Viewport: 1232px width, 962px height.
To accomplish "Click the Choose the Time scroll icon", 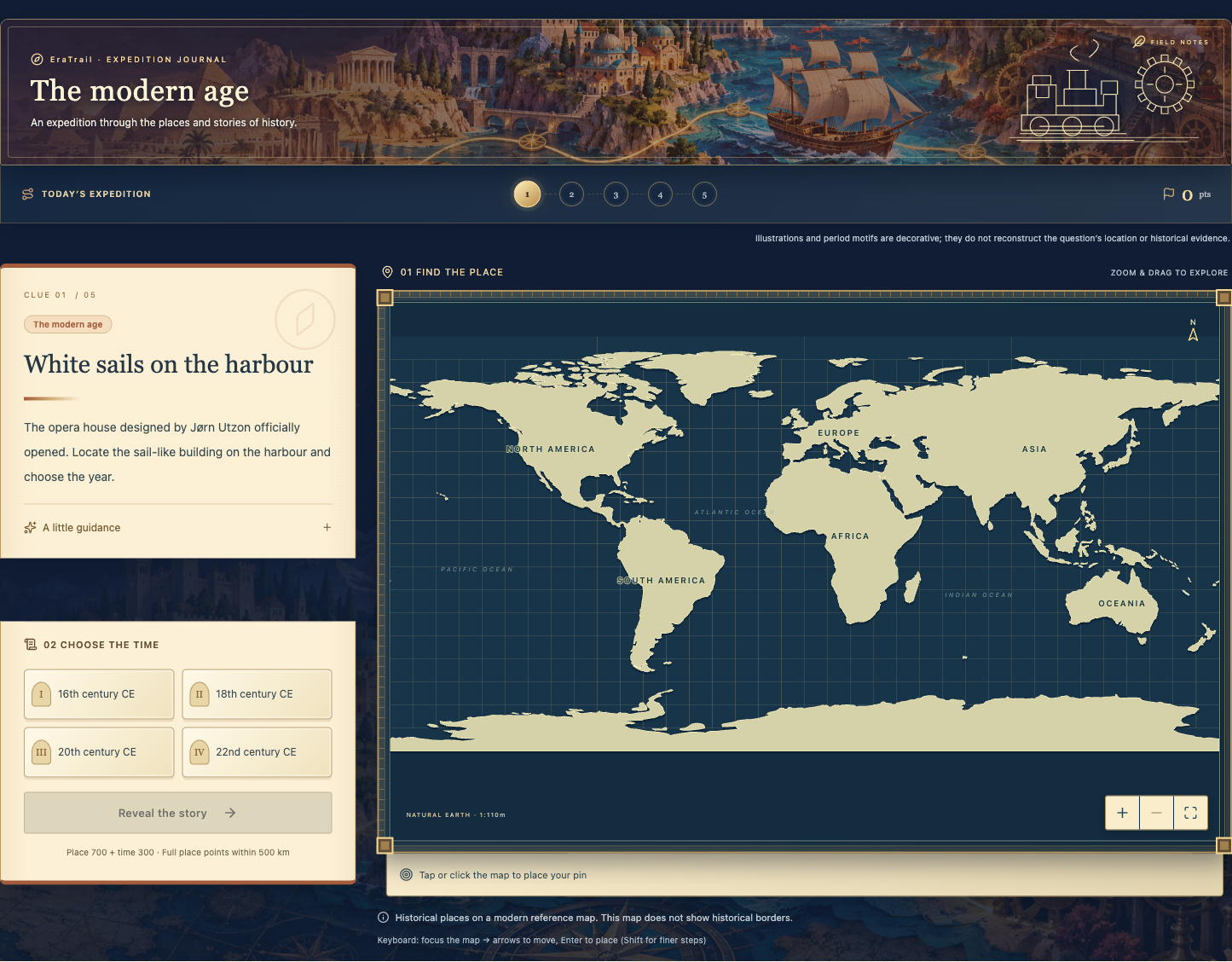I will (x=31, y=645).
